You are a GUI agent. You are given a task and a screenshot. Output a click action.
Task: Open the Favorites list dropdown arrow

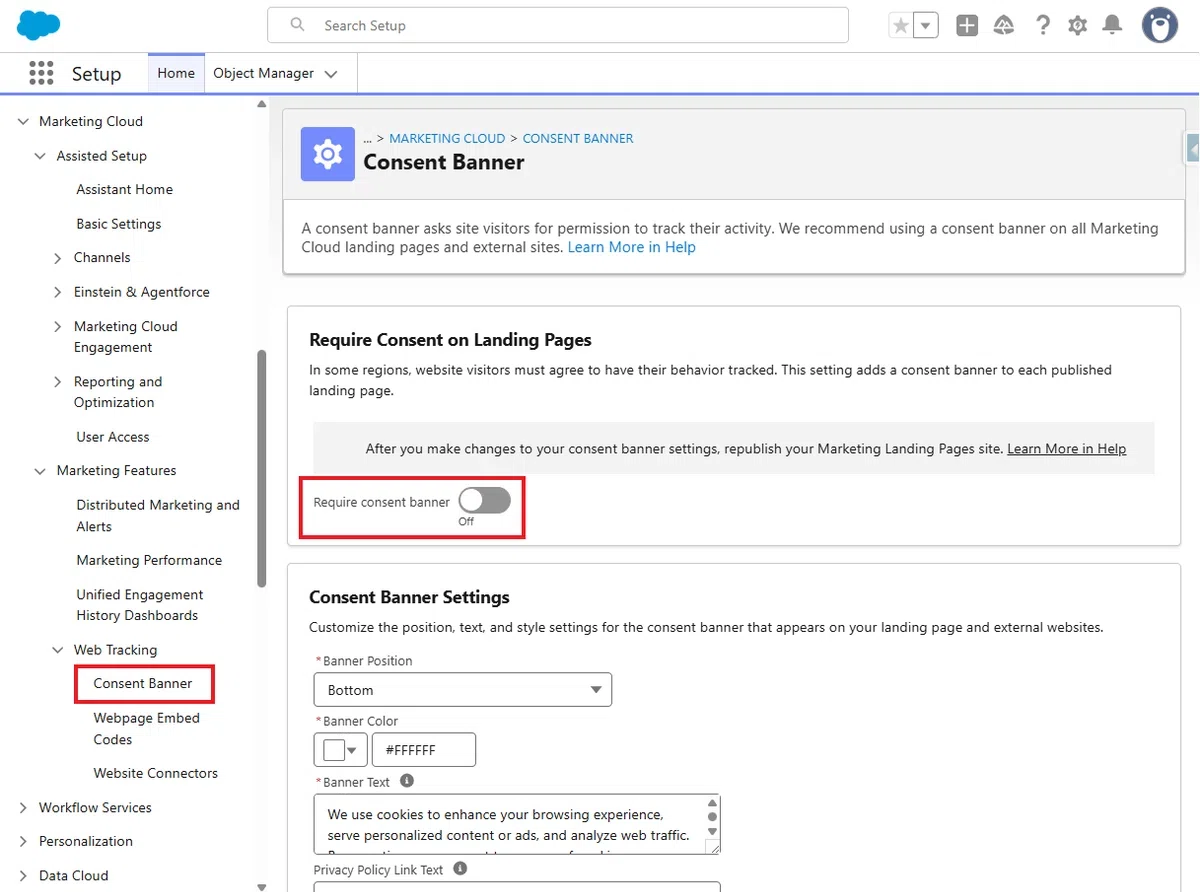coord(926,26)
